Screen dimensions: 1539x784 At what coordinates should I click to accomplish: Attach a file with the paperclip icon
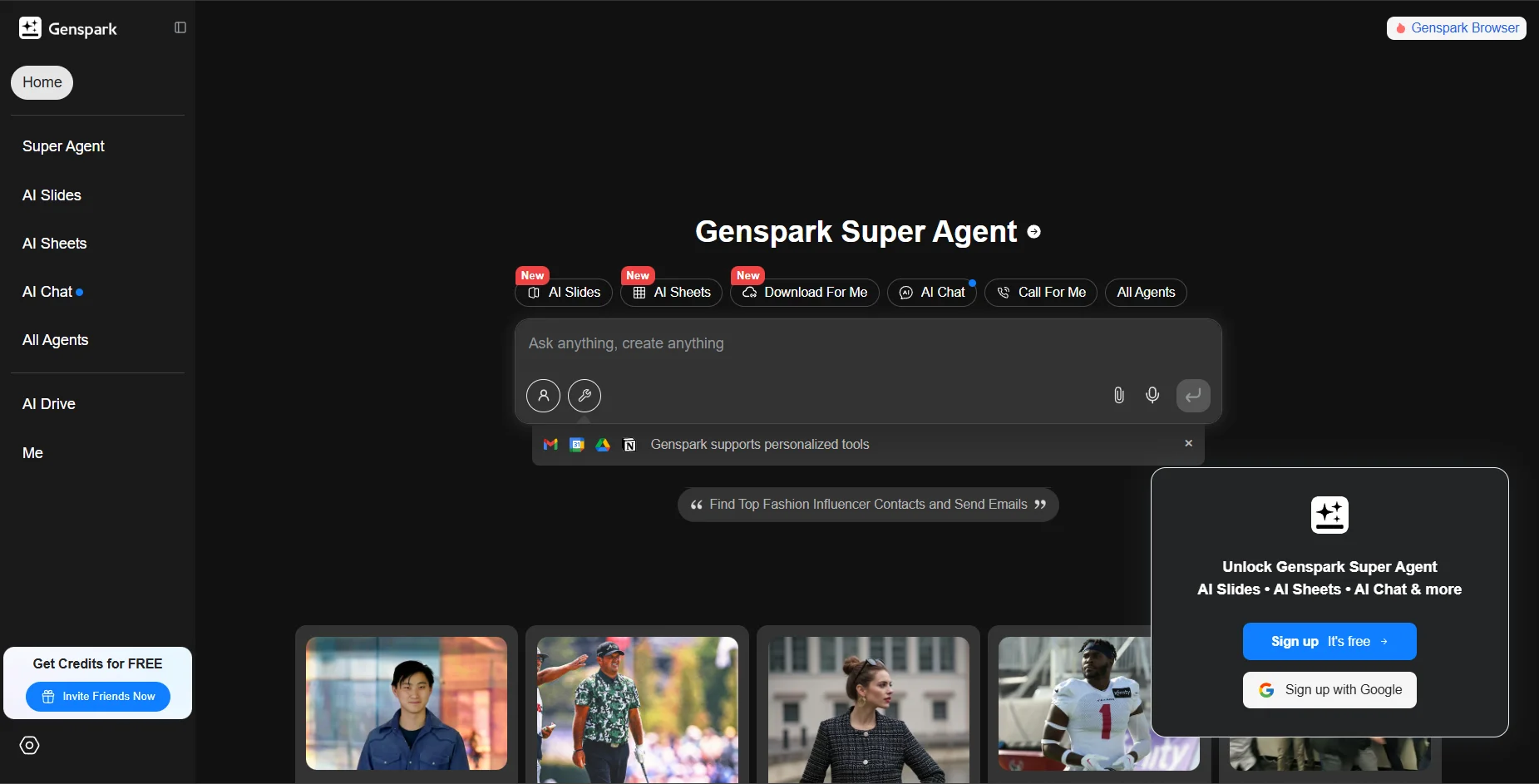(1119, 396)
